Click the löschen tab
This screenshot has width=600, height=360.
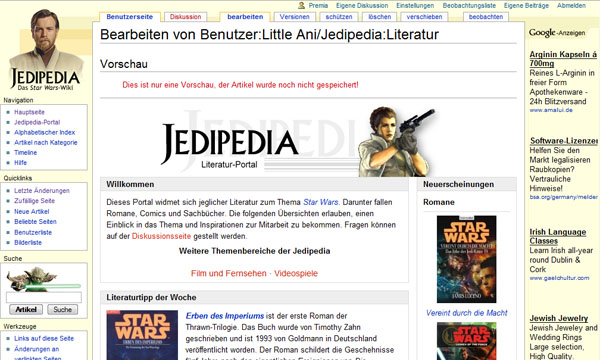tap(380, 17)
